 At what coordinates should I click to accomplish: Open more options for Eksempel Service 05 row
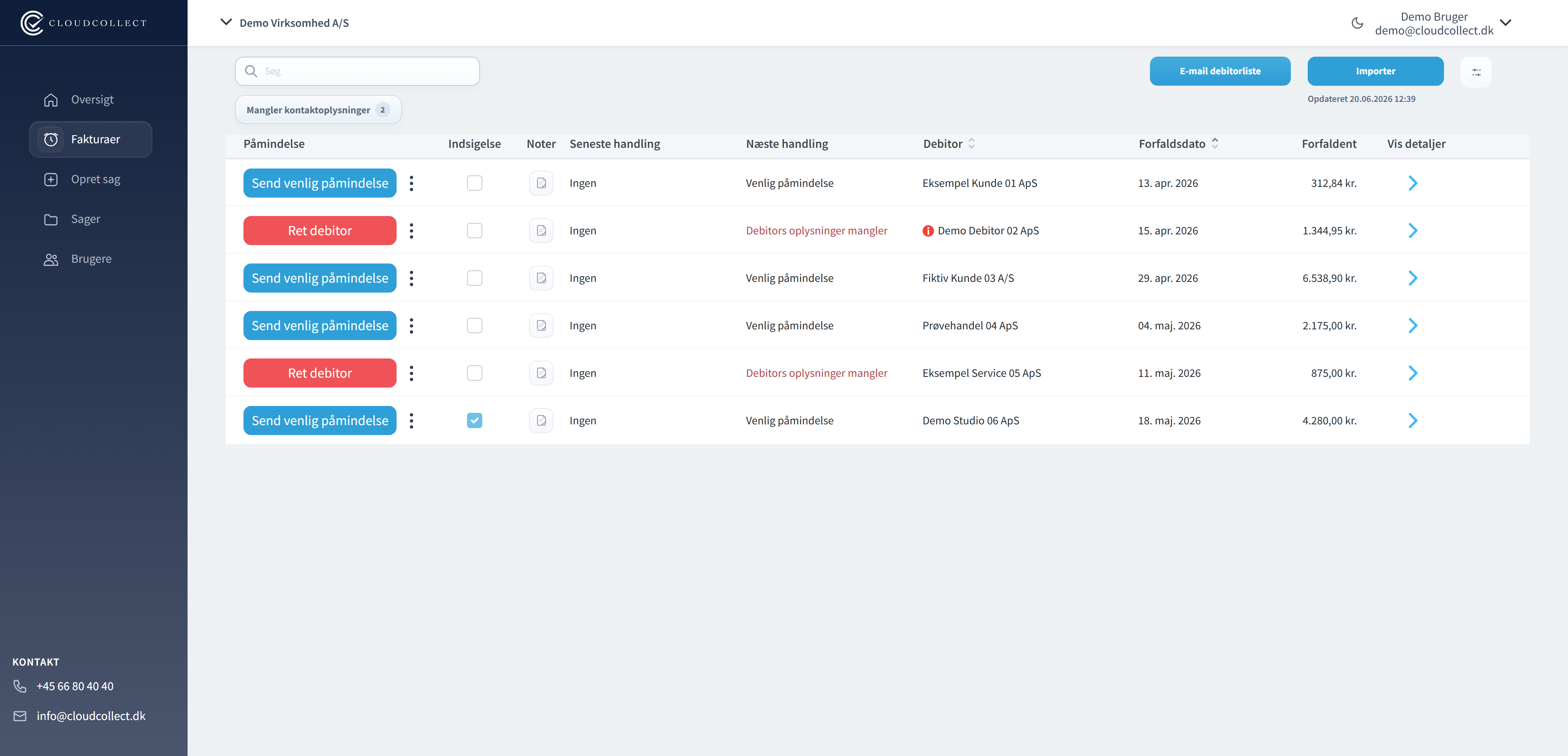412,373
